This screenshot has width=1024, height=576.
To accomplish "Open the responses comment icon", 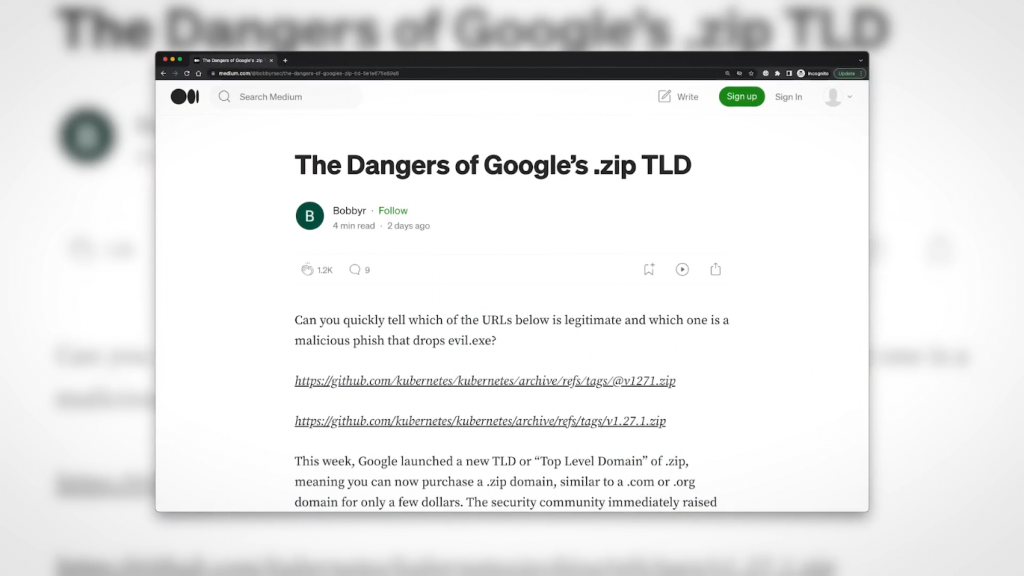I will click(x=355, y=269).
